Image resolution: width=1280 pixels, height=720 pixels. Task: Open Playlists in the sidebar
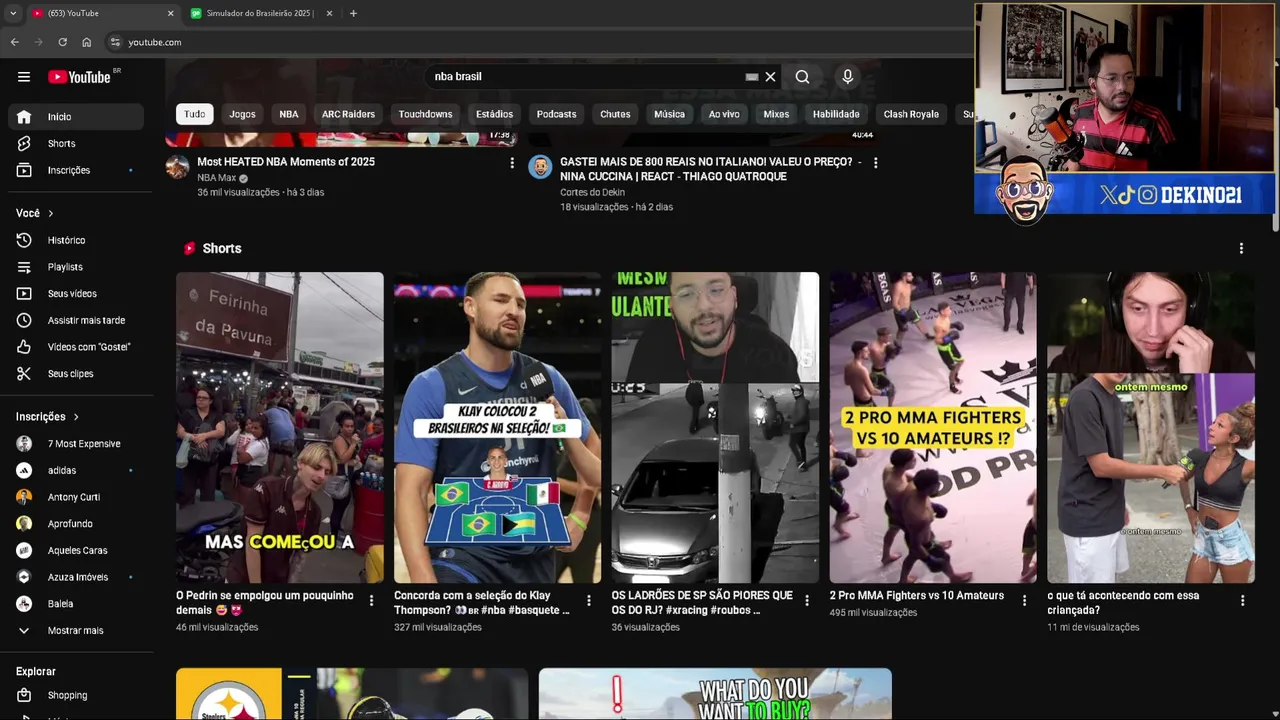coord(76,267)
